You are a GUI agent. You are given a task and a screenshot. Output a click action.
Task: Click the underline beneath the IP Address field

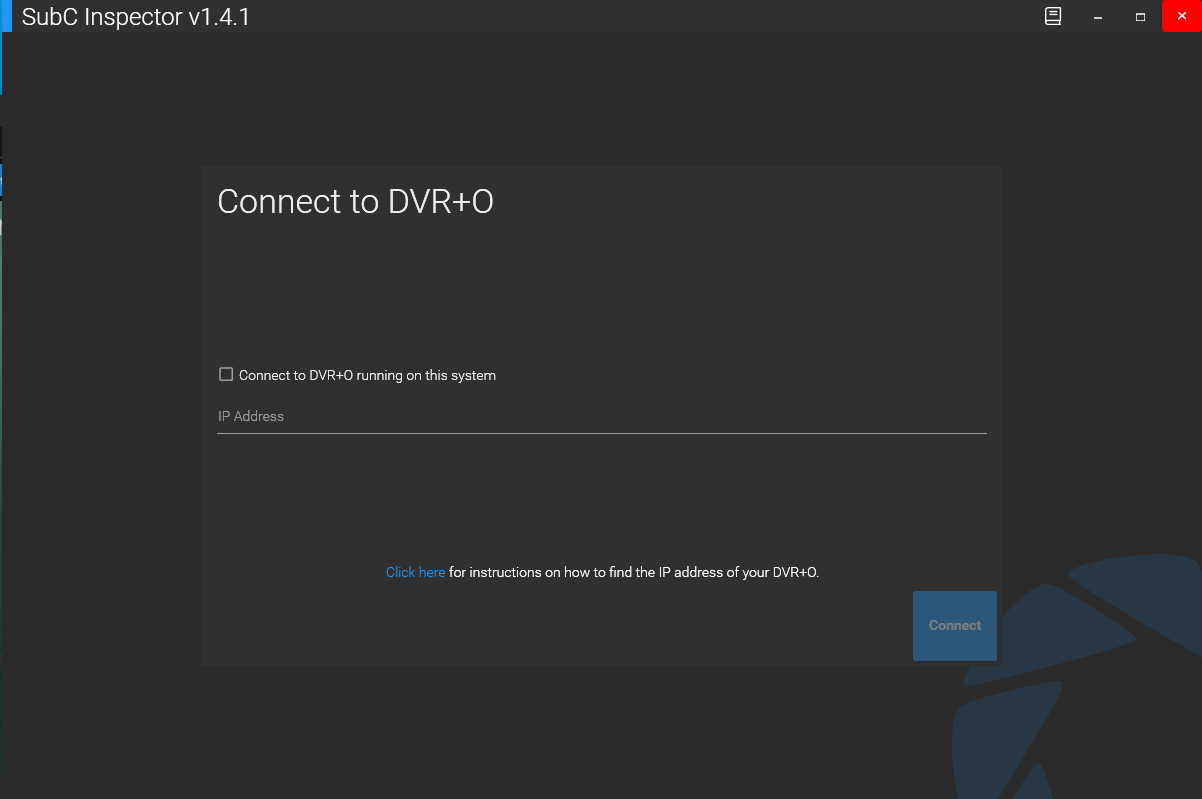point(601,433)
